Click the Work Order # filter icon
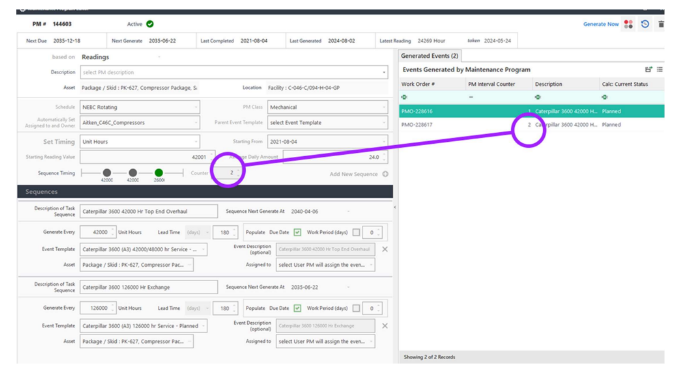Image resolution: width=674 pixels, height=375 pixels. [404, 97]
